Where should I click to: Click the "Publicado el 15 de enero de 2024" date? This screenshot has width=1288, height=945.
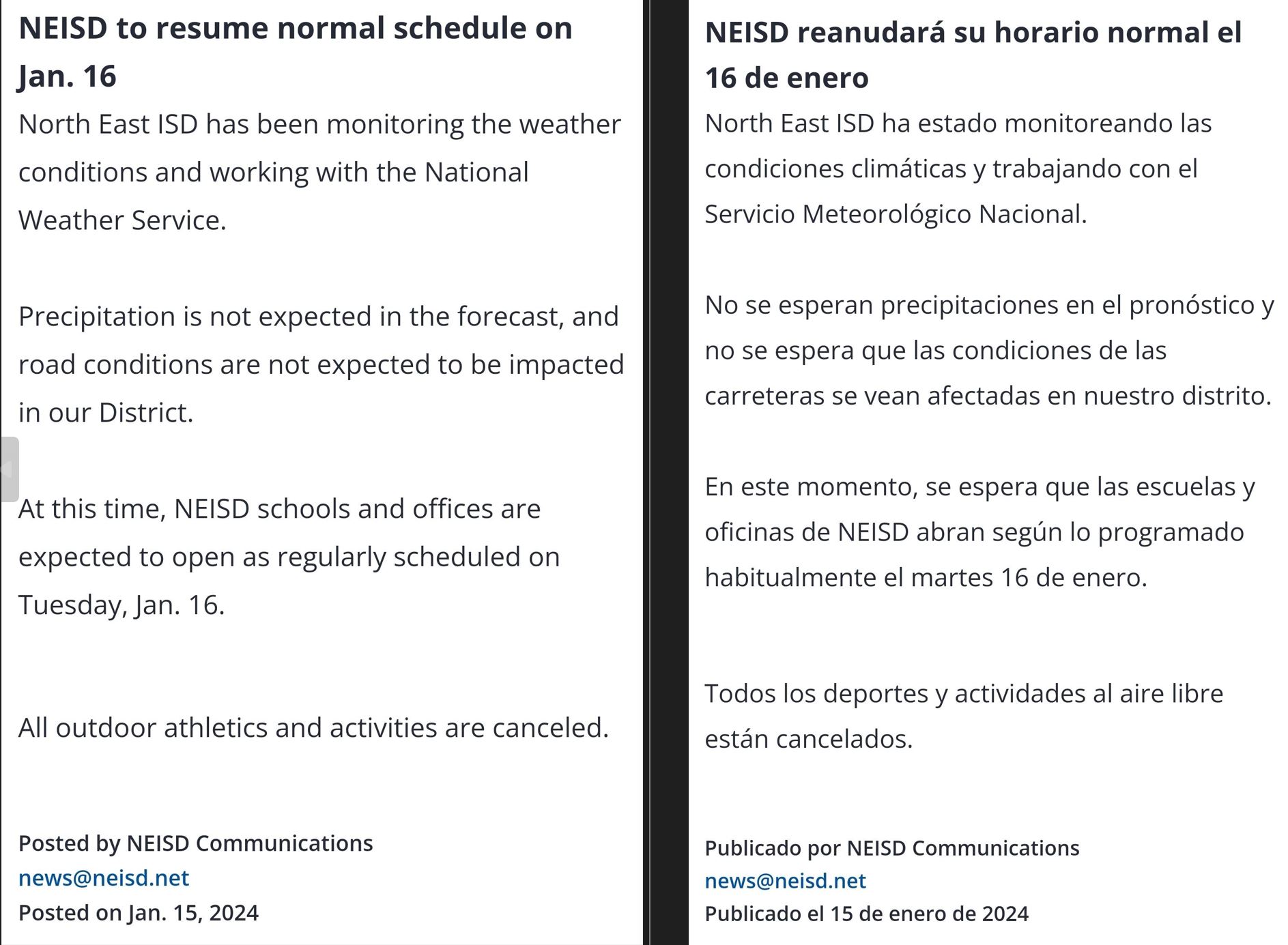pyautogui.click(x=867, y=914)
